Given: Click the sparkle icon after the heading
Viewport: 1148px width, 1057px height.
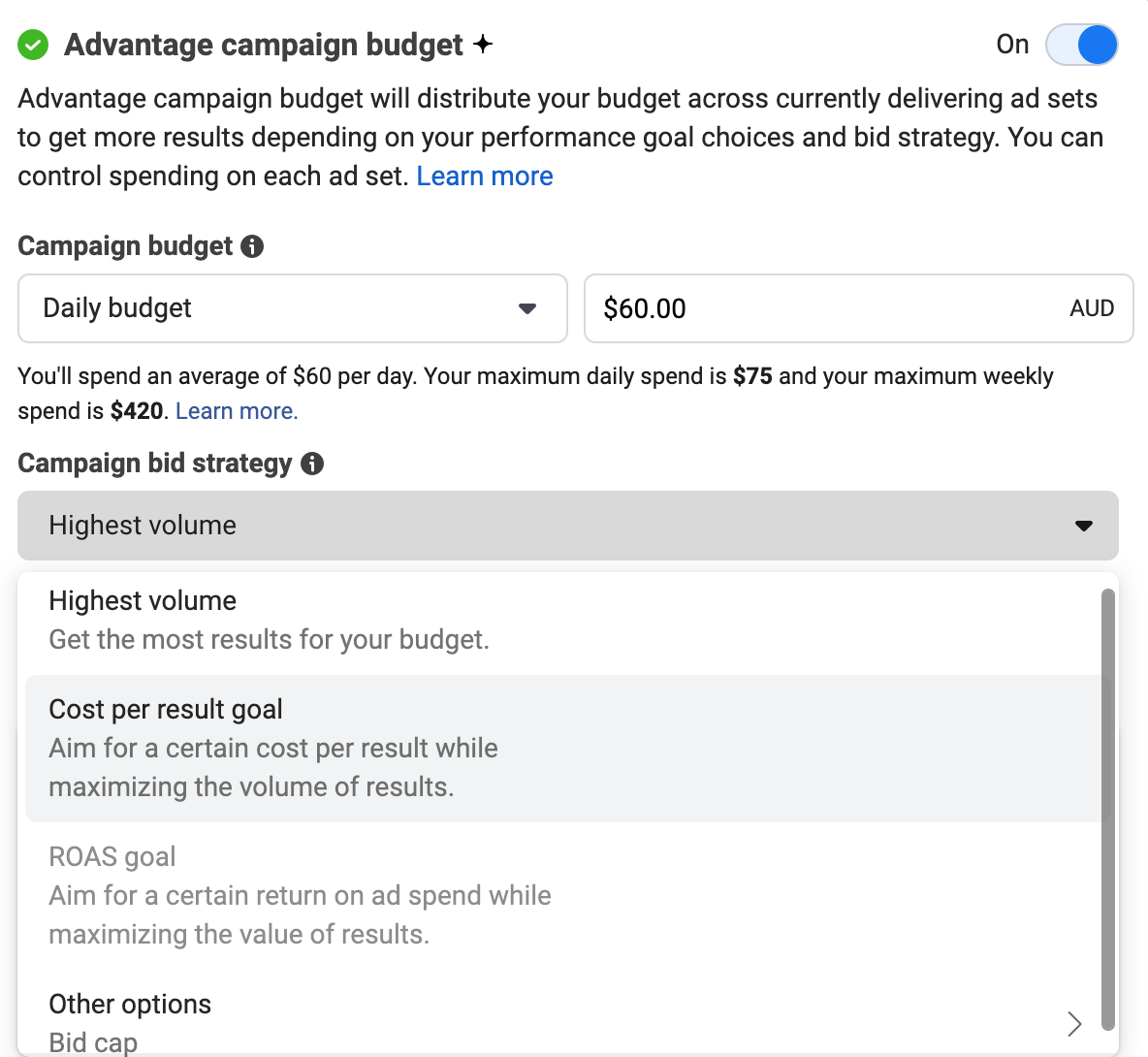Looking at the screenshot, I should [482, 43].
